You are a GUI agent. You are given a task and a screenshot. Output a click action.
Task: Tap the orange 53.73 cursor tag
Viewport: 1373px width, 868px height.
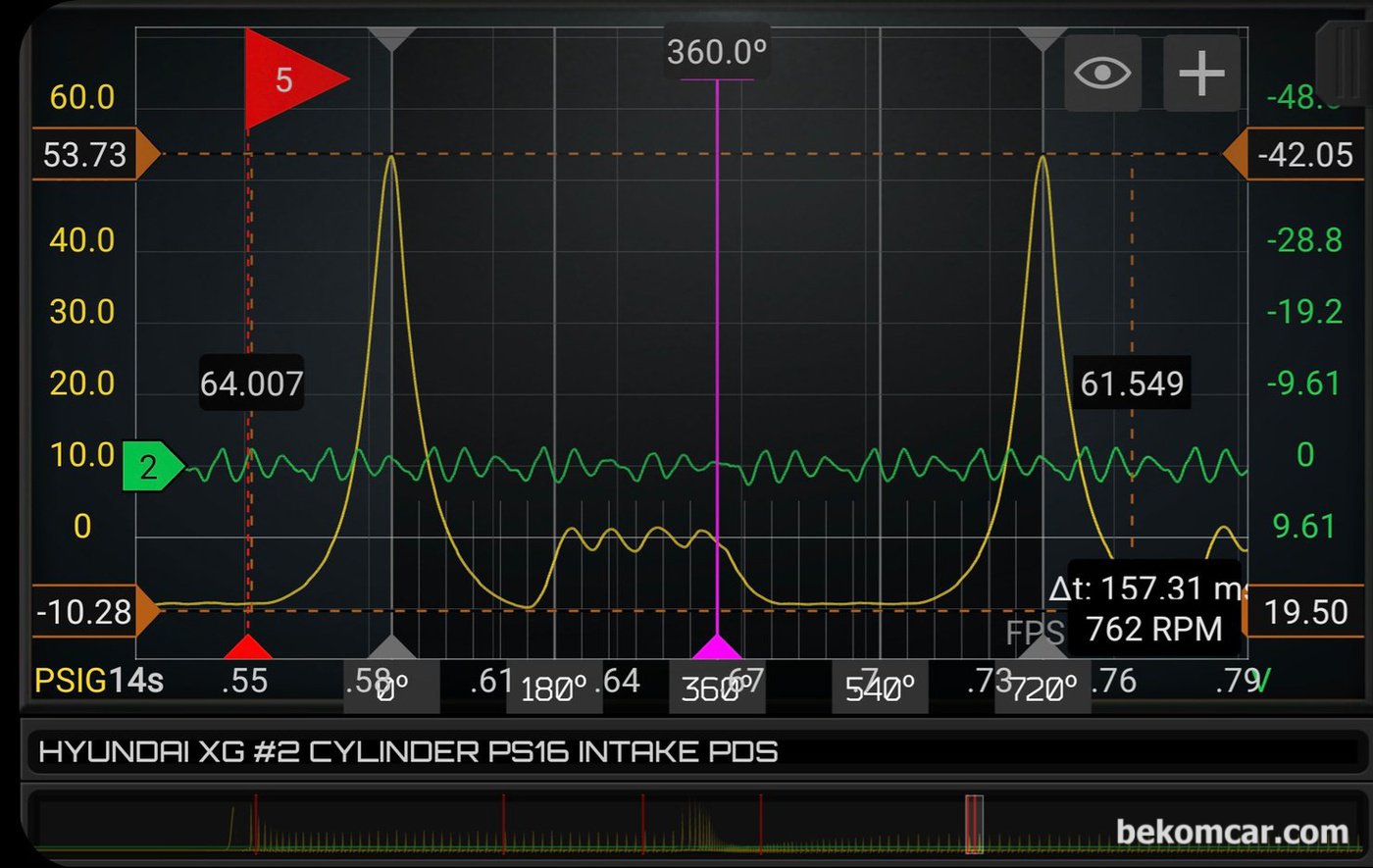(x=96, y=155)
